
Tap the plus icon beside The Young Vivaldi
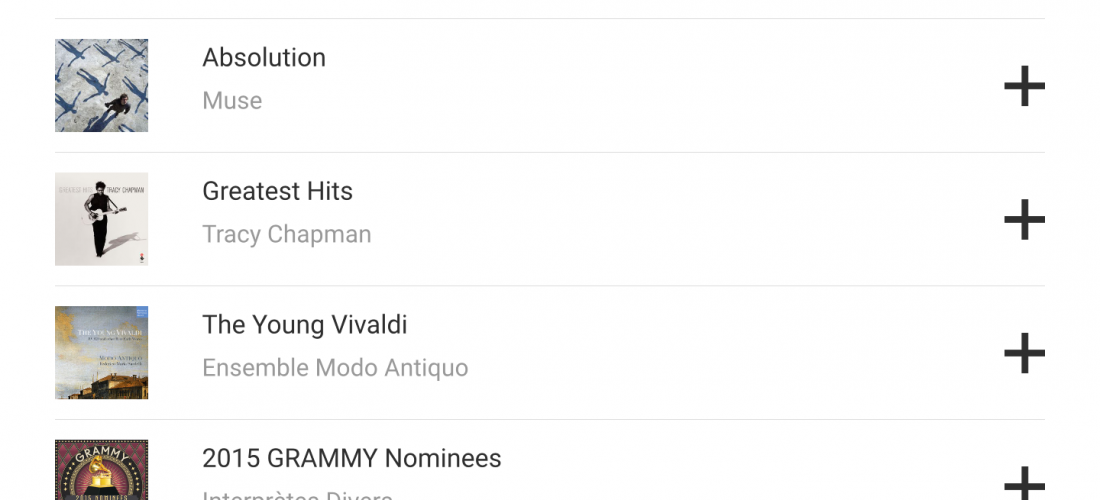click(x=1024, y=353)
